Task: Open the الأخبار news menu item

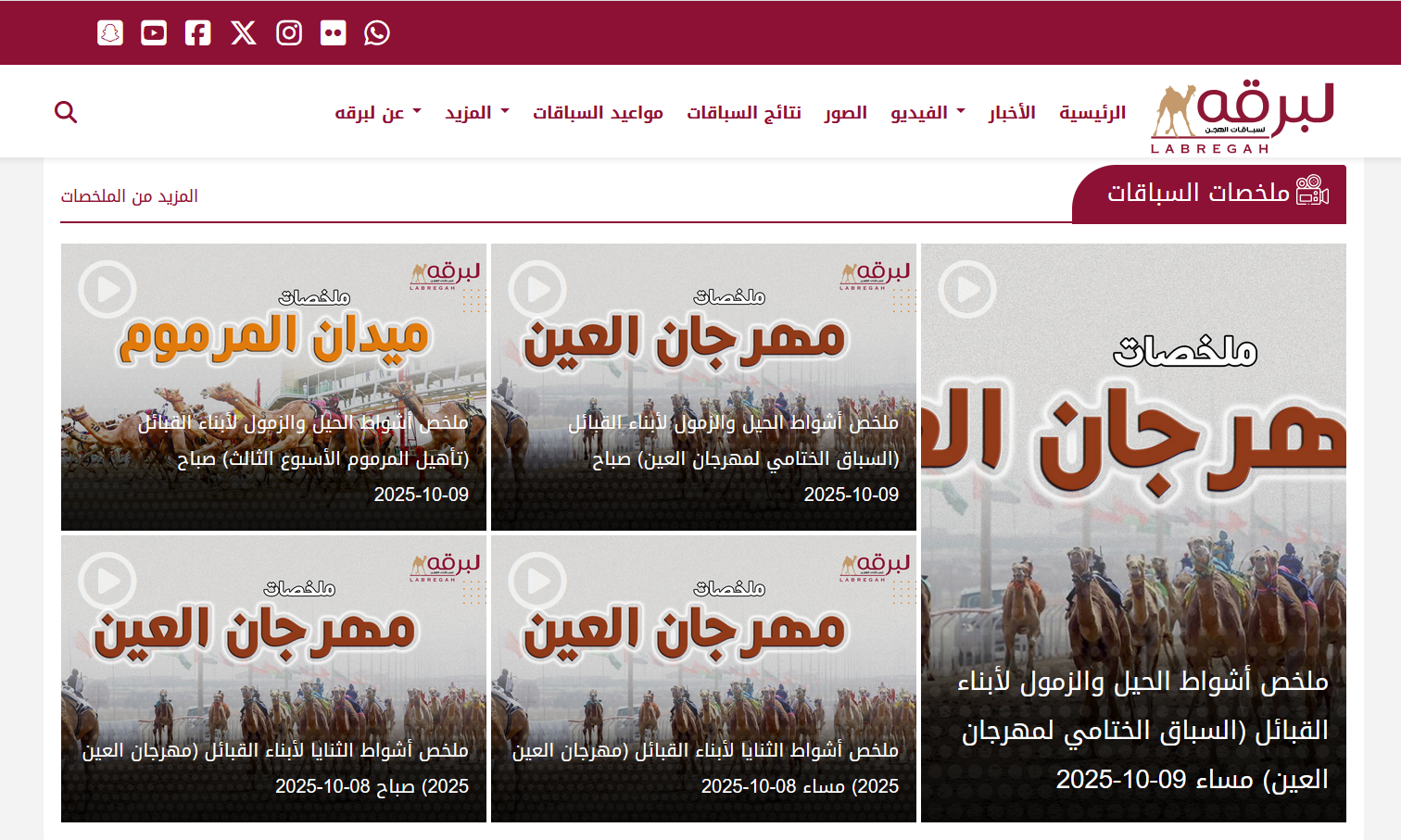Action: click(x=1012, y=113)
